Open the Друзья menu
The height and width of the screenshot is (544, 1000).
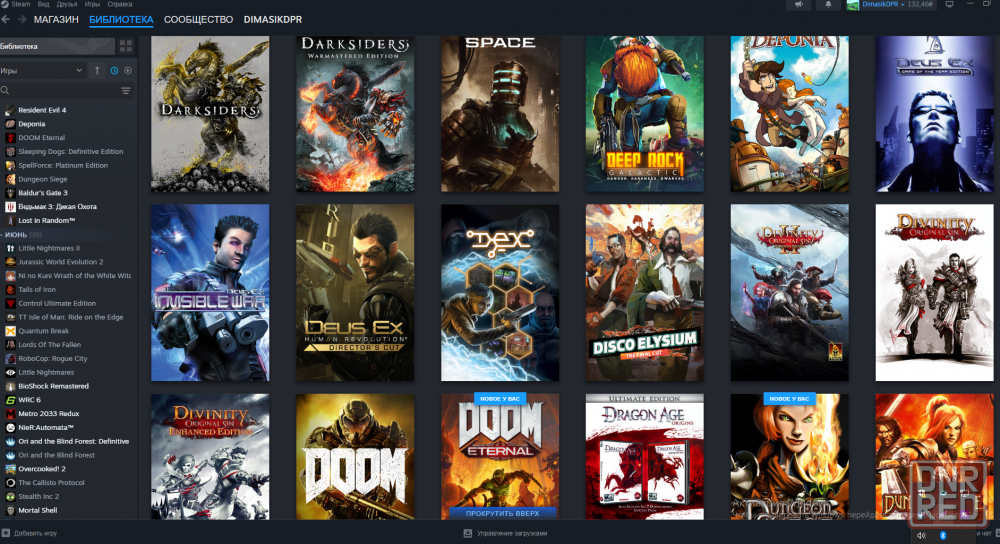click(x=67, y=4)
